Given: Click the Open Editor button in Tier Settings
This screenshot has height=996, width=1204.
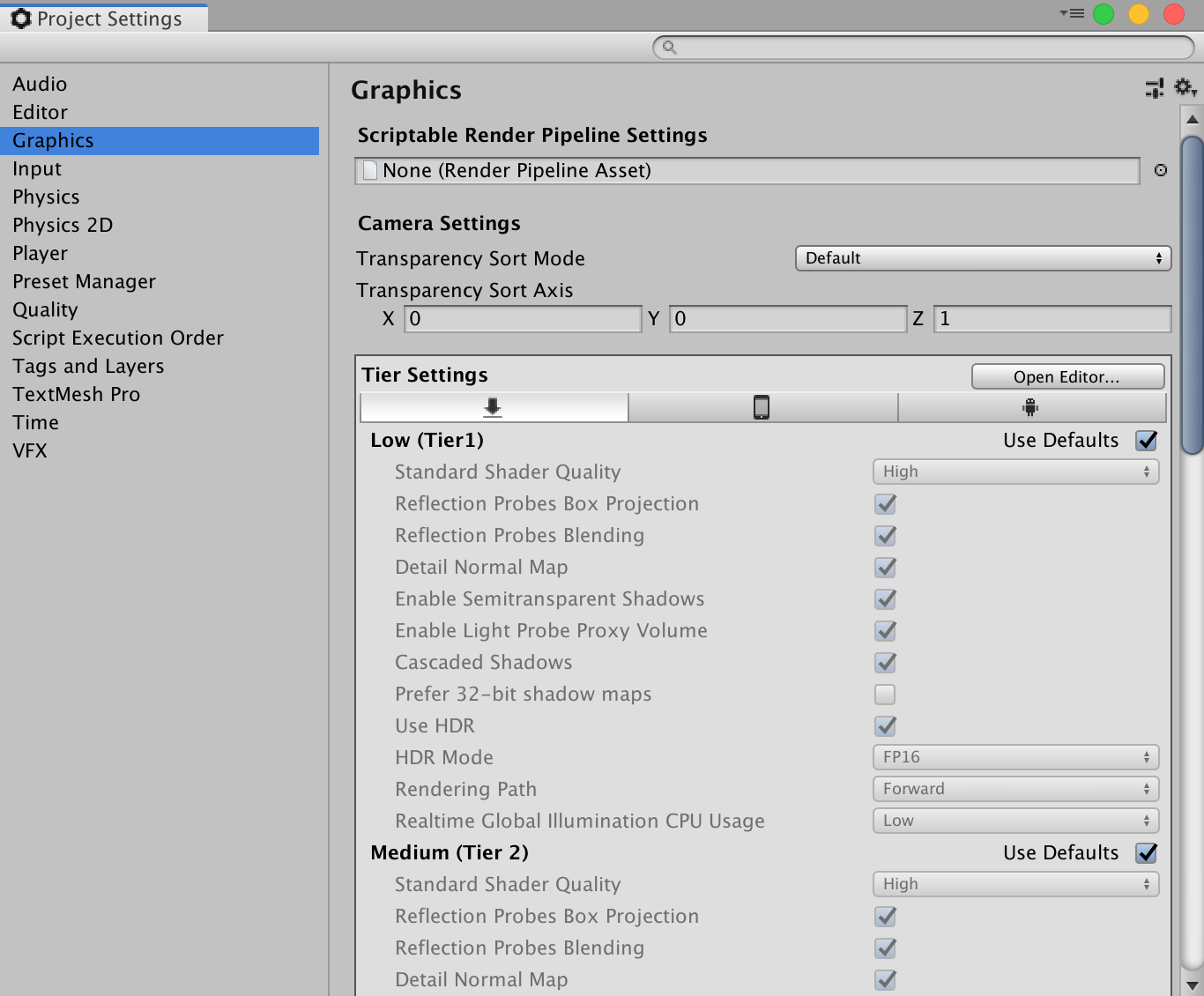Looking at the screenshot, I should (x=1067, y=376).
